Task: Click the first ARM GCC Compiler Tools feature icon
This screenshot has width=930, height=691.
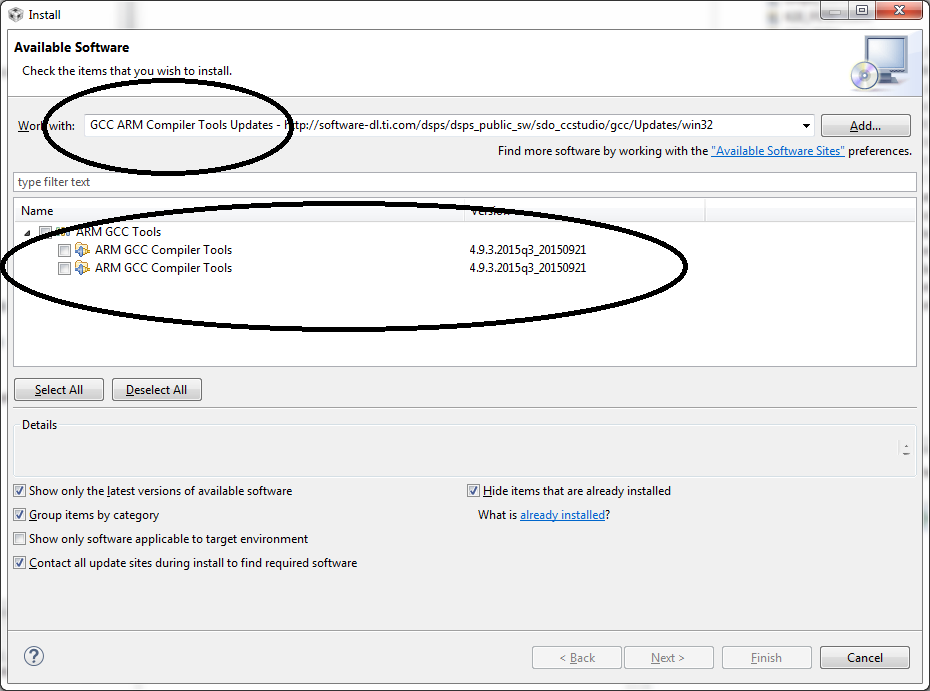Action: 82,250
